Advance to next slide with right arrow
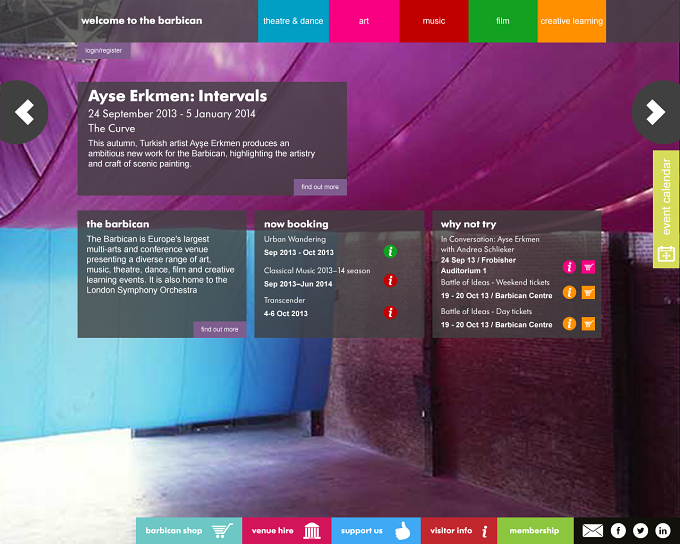680x544 pixels. coord(656,112)
